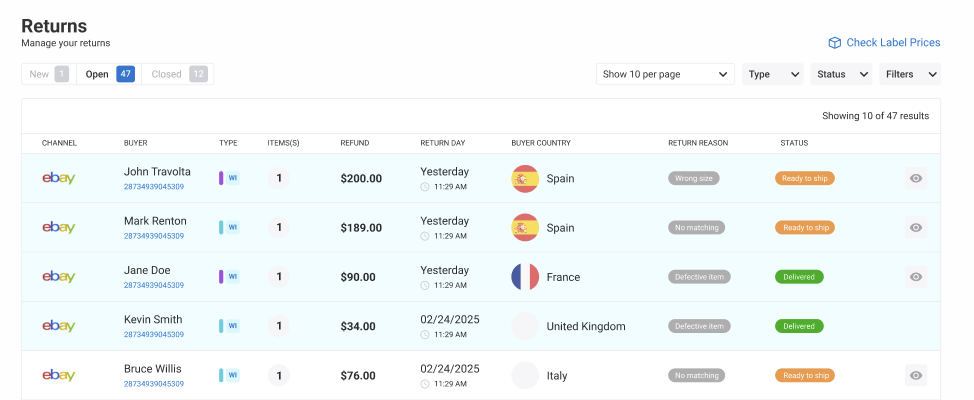Image resolution: width=974 pixels, height=400 pixels.
Task: Click the eBay logo in Bruce Willis's row
Action: click(59, 376)
